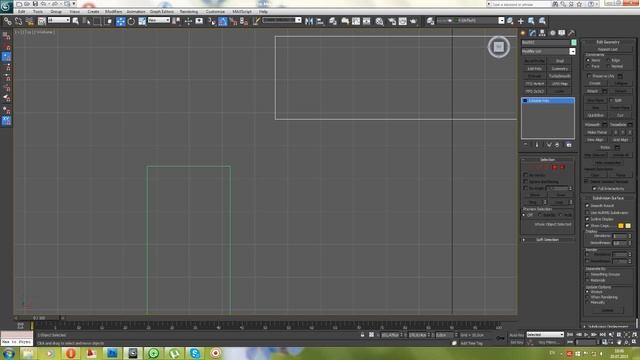Click the Make Planar button
Screen dimensions: 640x360
(597, 132)
